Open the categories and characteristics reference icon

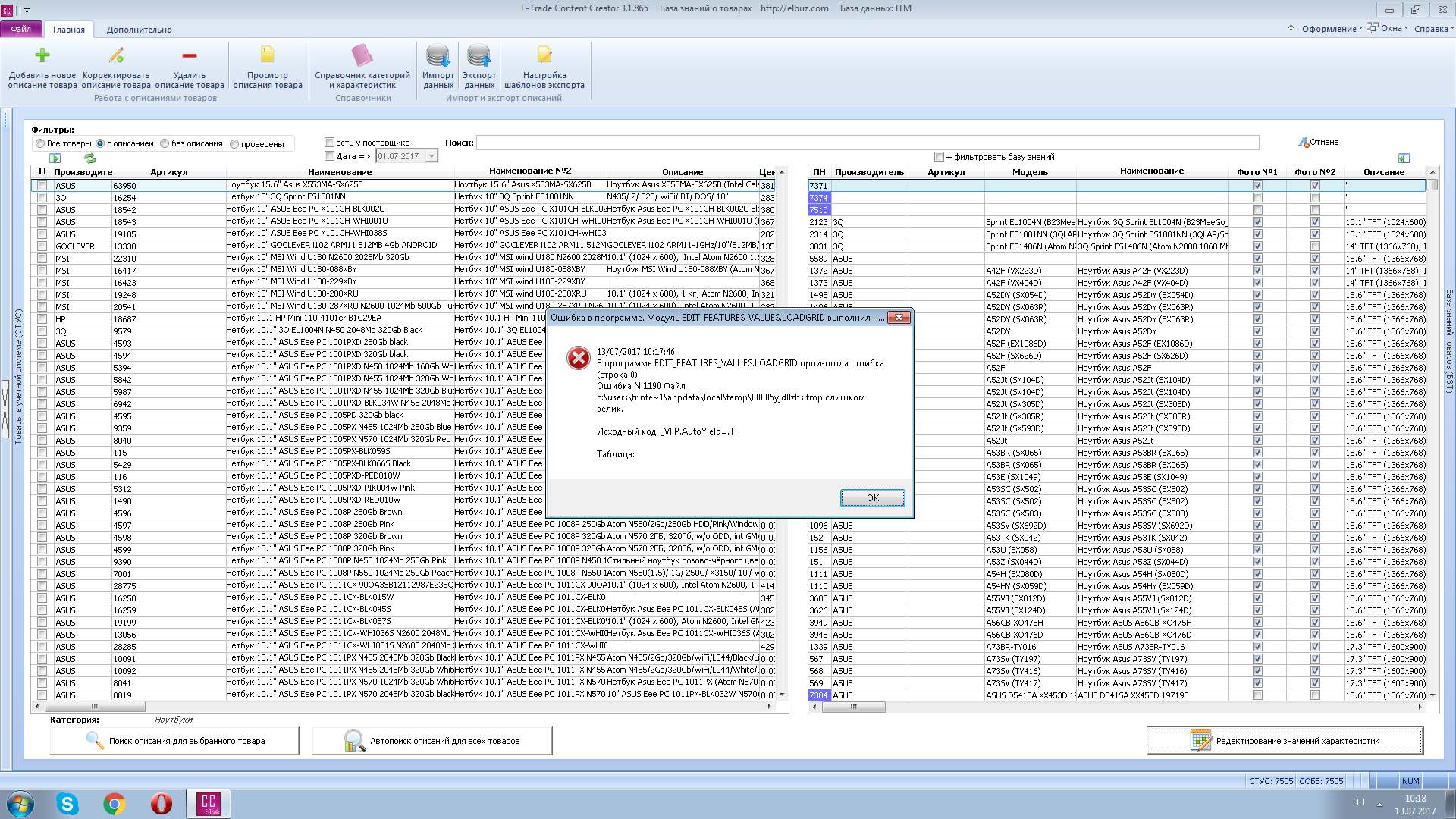[362, 55]
